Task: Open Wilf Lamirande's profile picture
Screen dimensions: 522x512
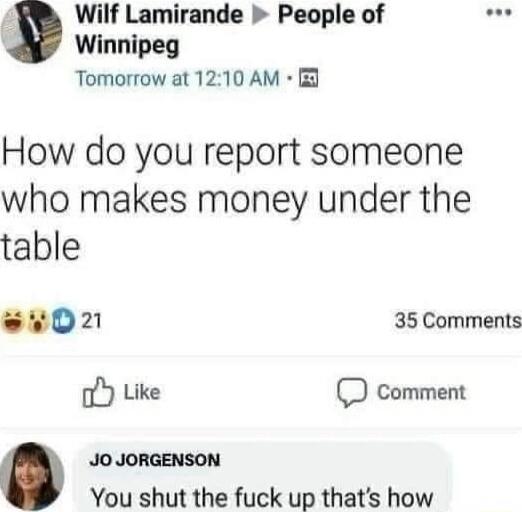Action: (x=31, y=32)
